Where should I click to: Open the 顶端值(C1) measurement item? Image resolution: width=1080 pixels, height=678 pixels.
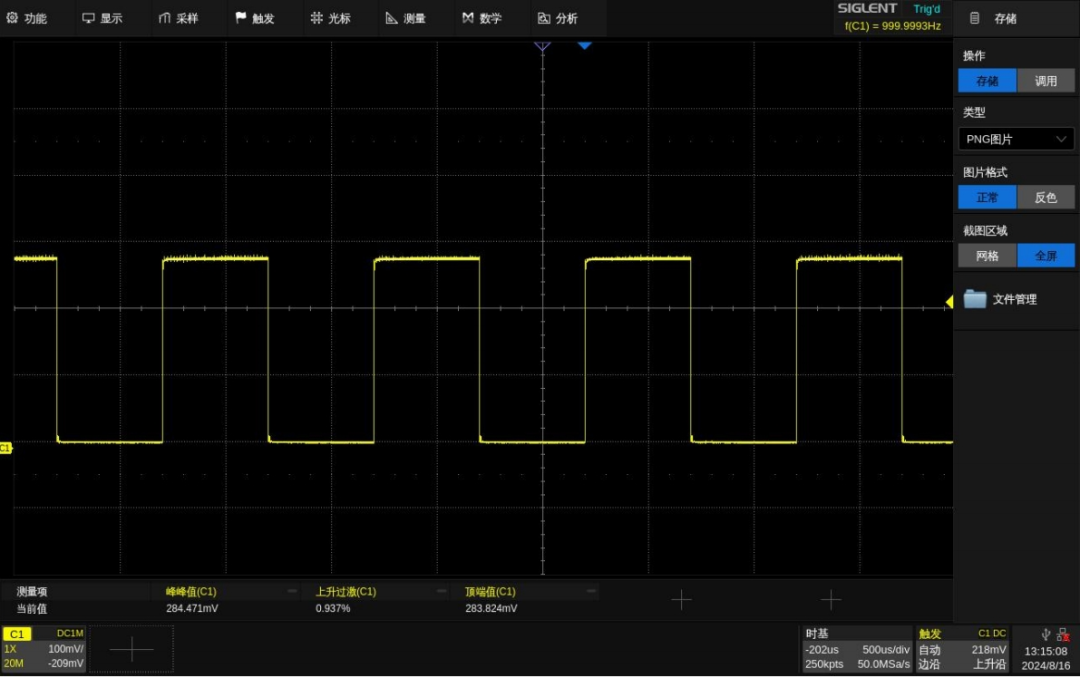pos(490,591)
